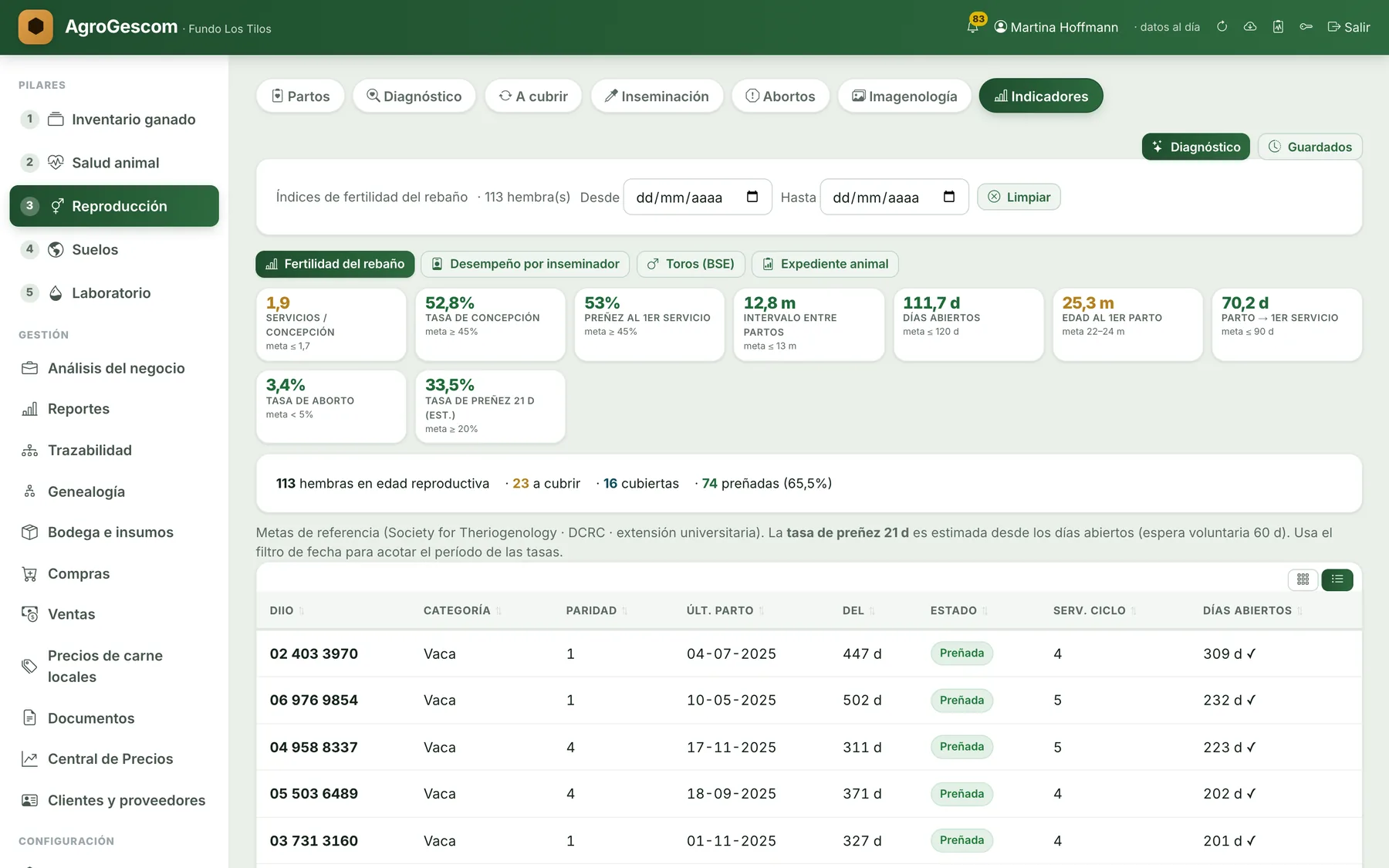Screen dimensions: 1389x868
Task: Sort table by DIIO column
Action: (287, 610)
